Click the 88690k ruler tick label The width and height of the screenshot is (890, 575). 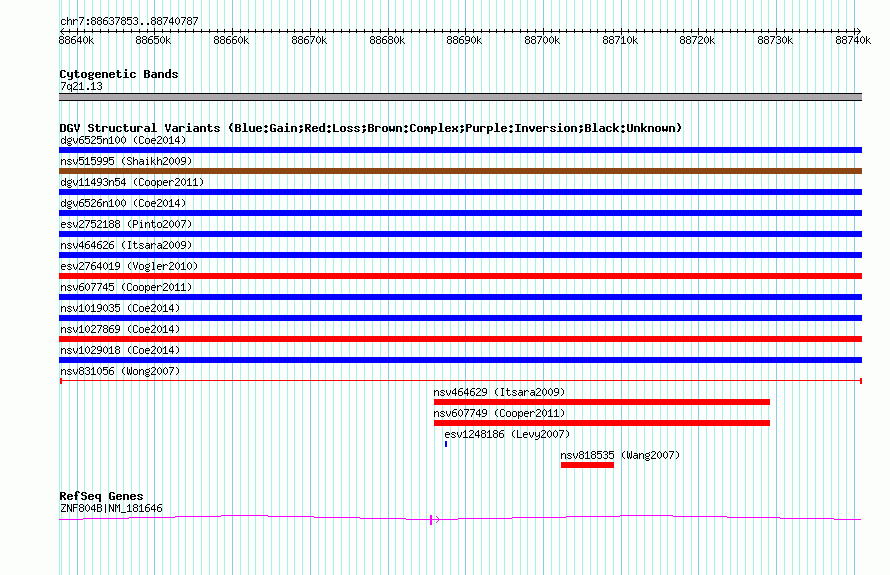[x=464, y=40]
